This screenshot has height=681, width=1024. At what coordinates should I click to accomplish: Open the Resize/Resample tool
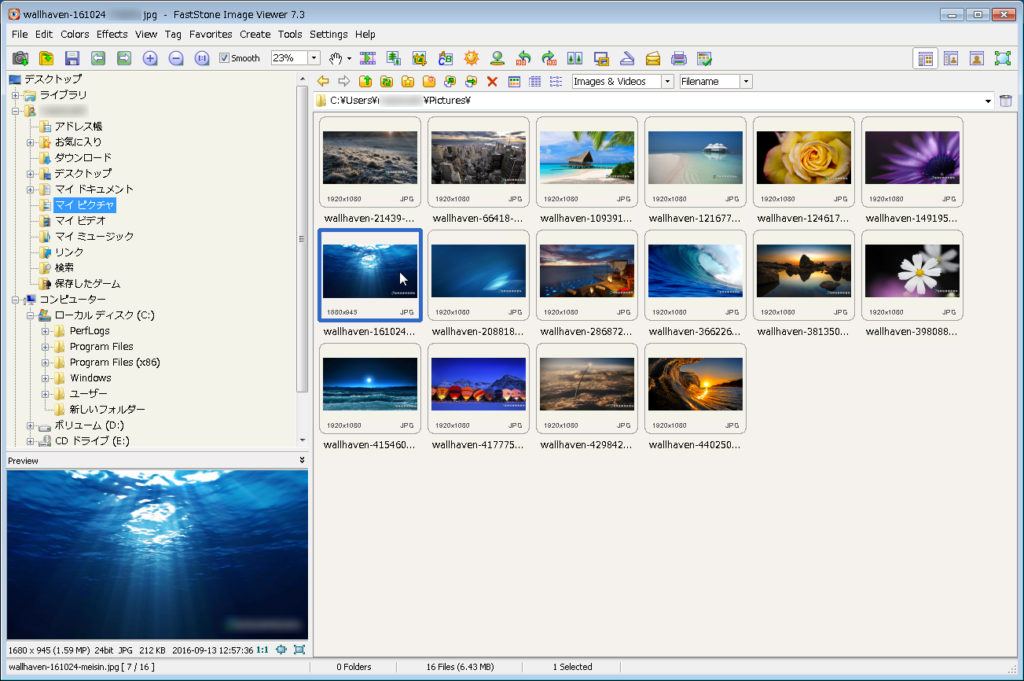pos(393,59)
